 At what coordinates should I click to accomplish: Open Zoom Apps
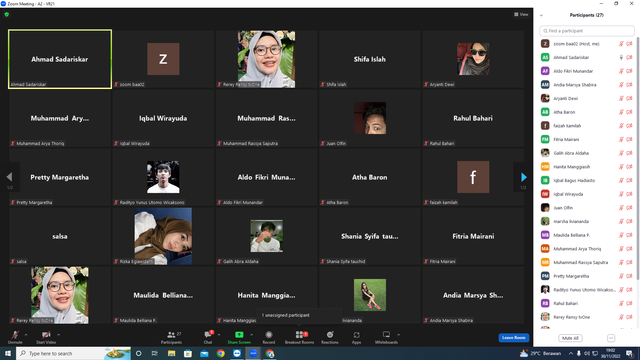click(x=356, y=337)
